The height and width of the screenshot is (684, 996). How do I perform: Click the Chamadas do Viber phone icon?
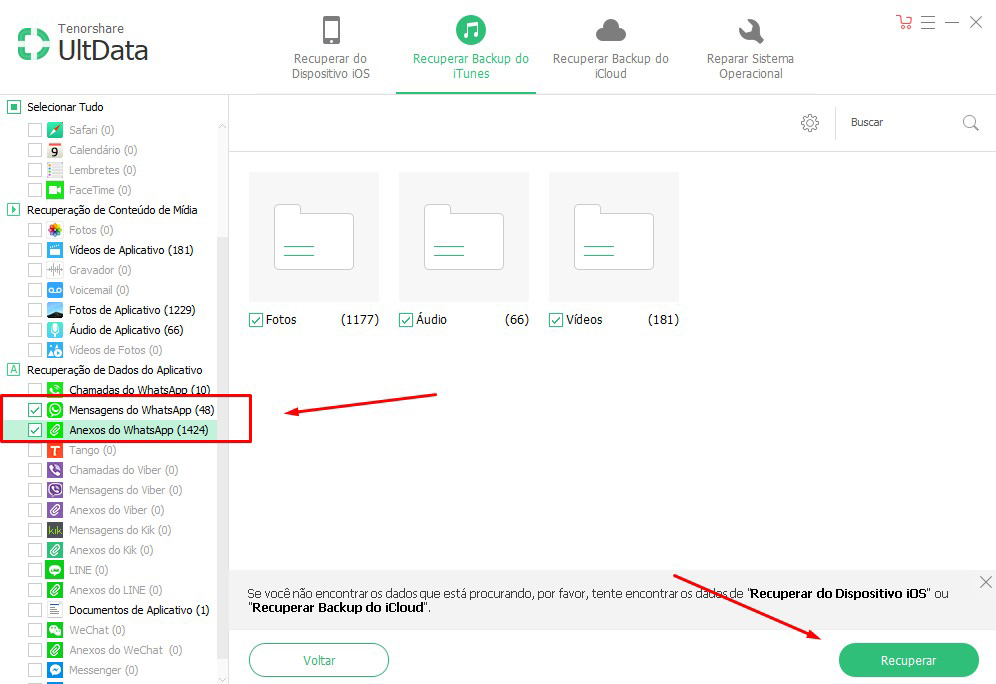[x=55, y=470]
